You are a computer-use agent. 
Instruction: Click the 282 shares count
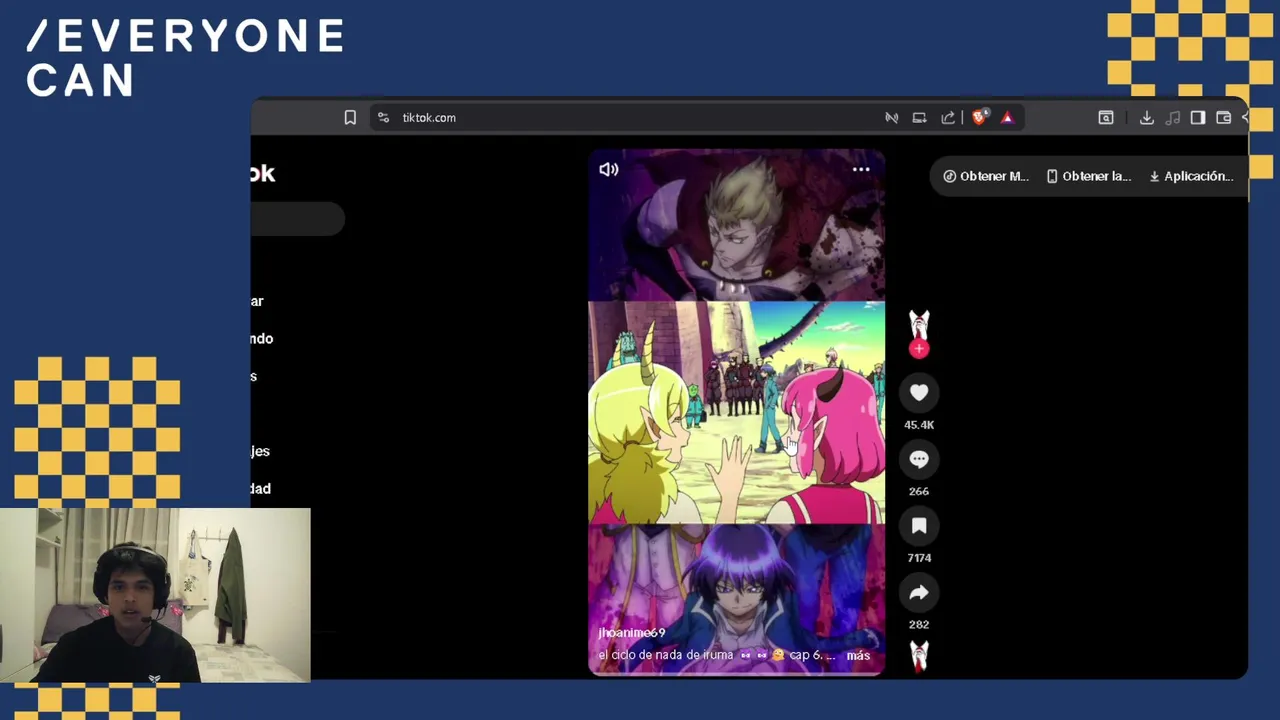point(919,625)
